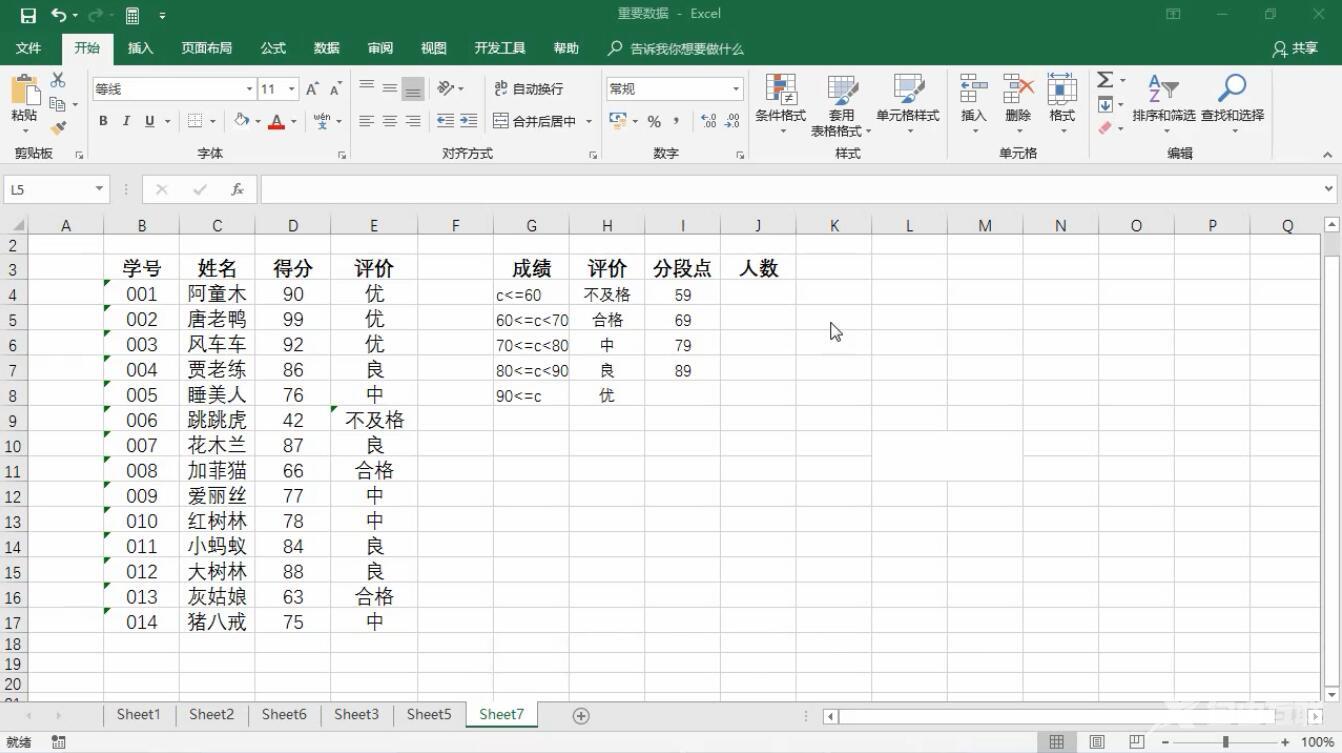1342x753 pixels.
Task: Open the number format dropdown (常规)
Action: 736,89
